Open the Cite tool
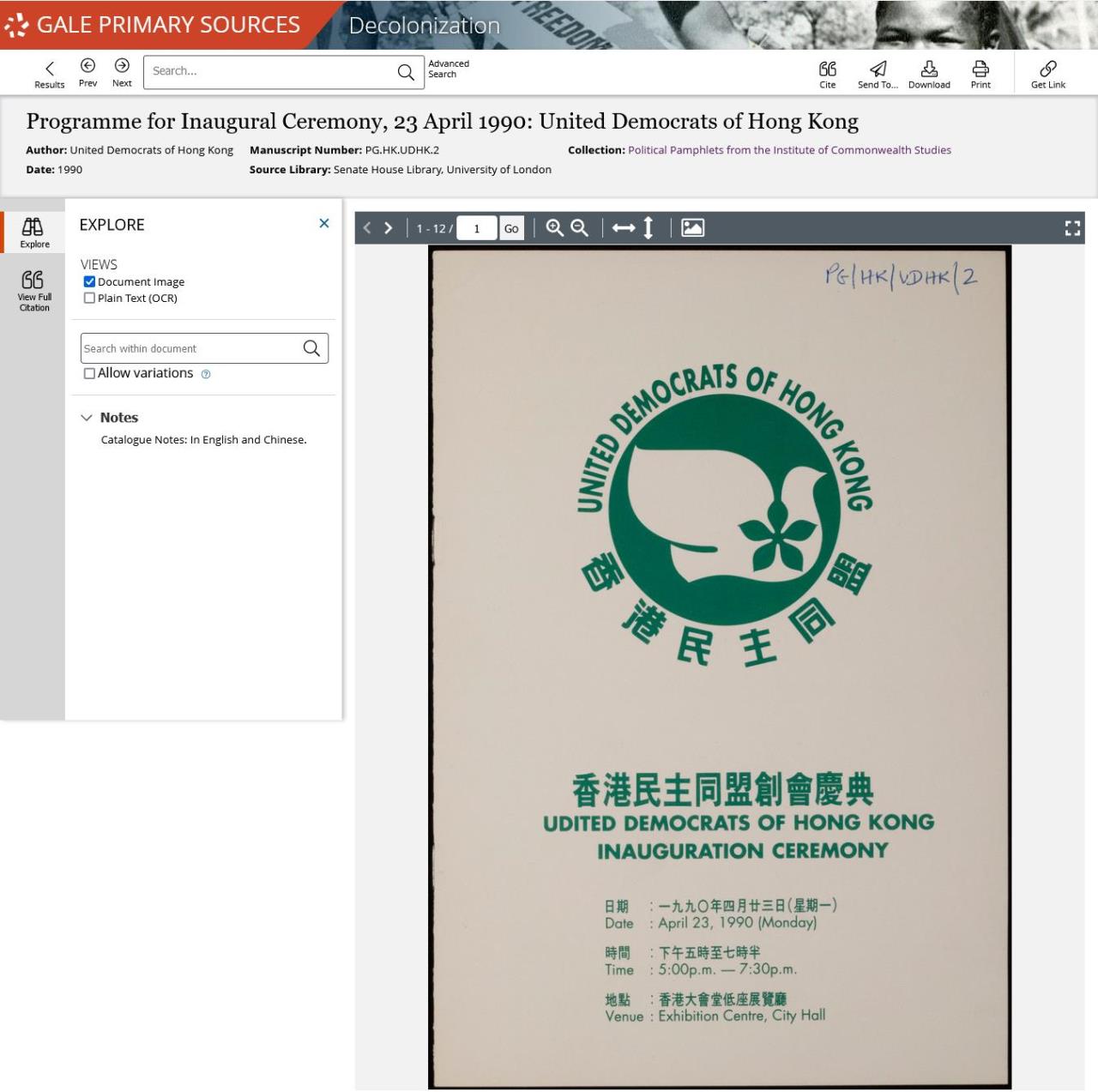The height and width of the screenshot is (1092, 1098). 827,75
